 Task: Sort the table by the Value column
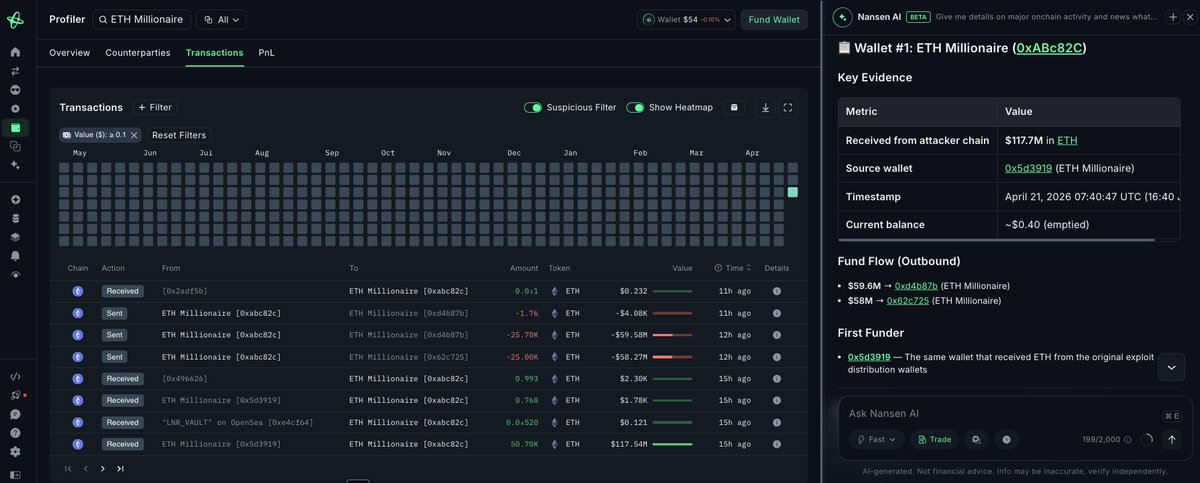682,268
